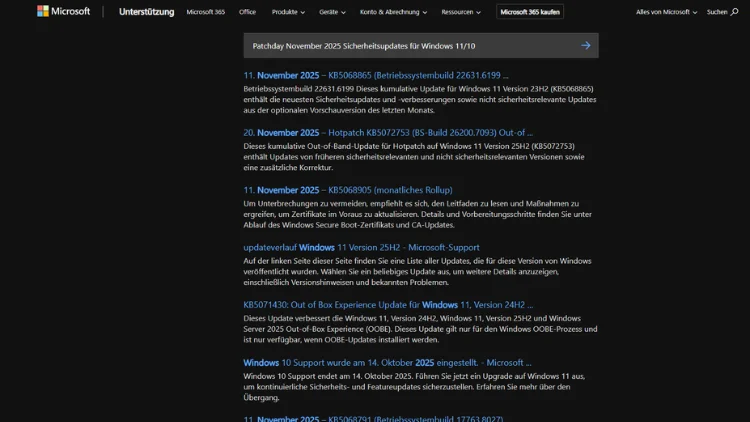The width and height of the screenshot is (750, 422).
Task: Expand the Konto & Abrechnung dropdown
Action: [x=393, y=12]
